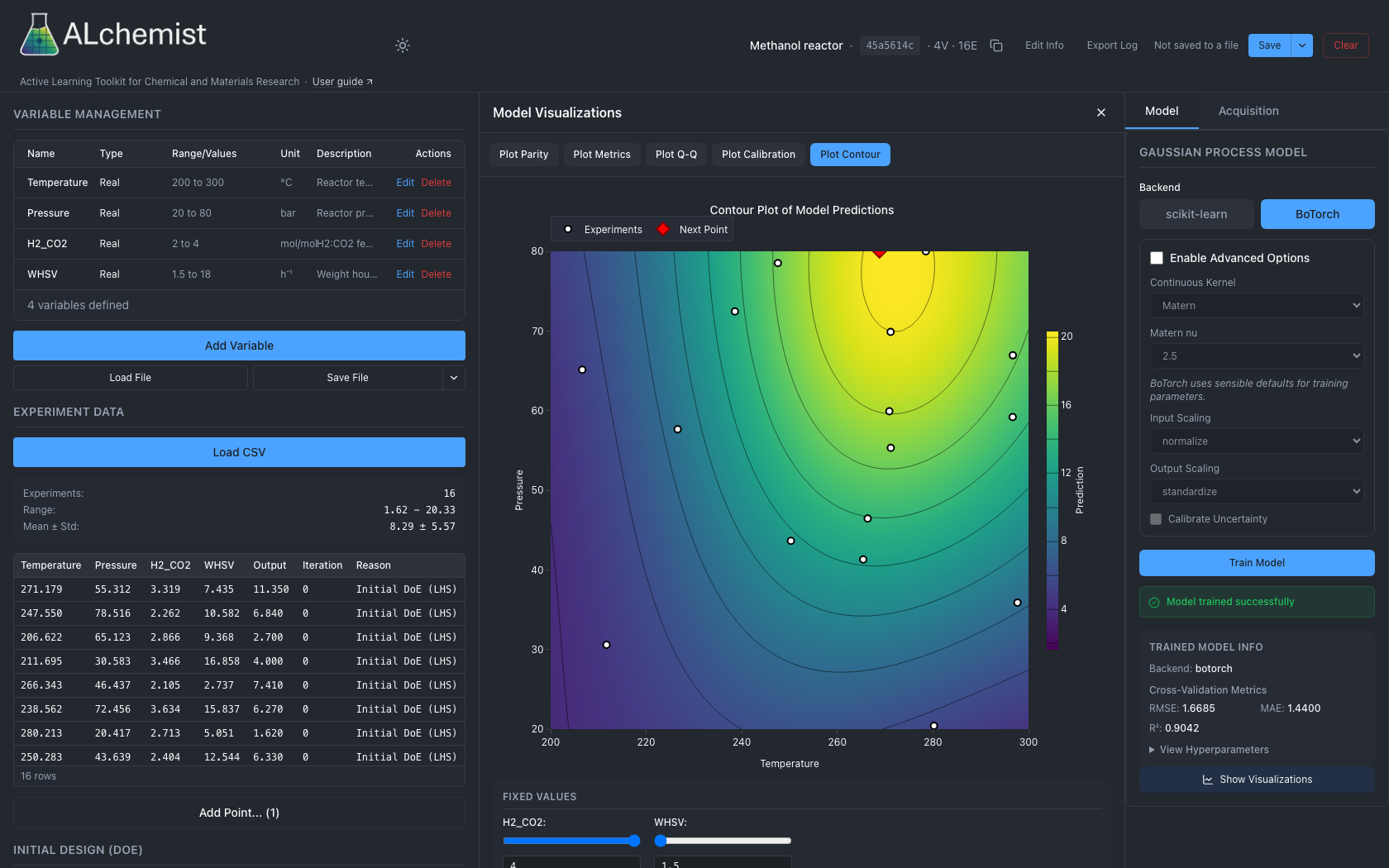
Task: Open the Output Scaling dropdown
Action: (1257, 492)
